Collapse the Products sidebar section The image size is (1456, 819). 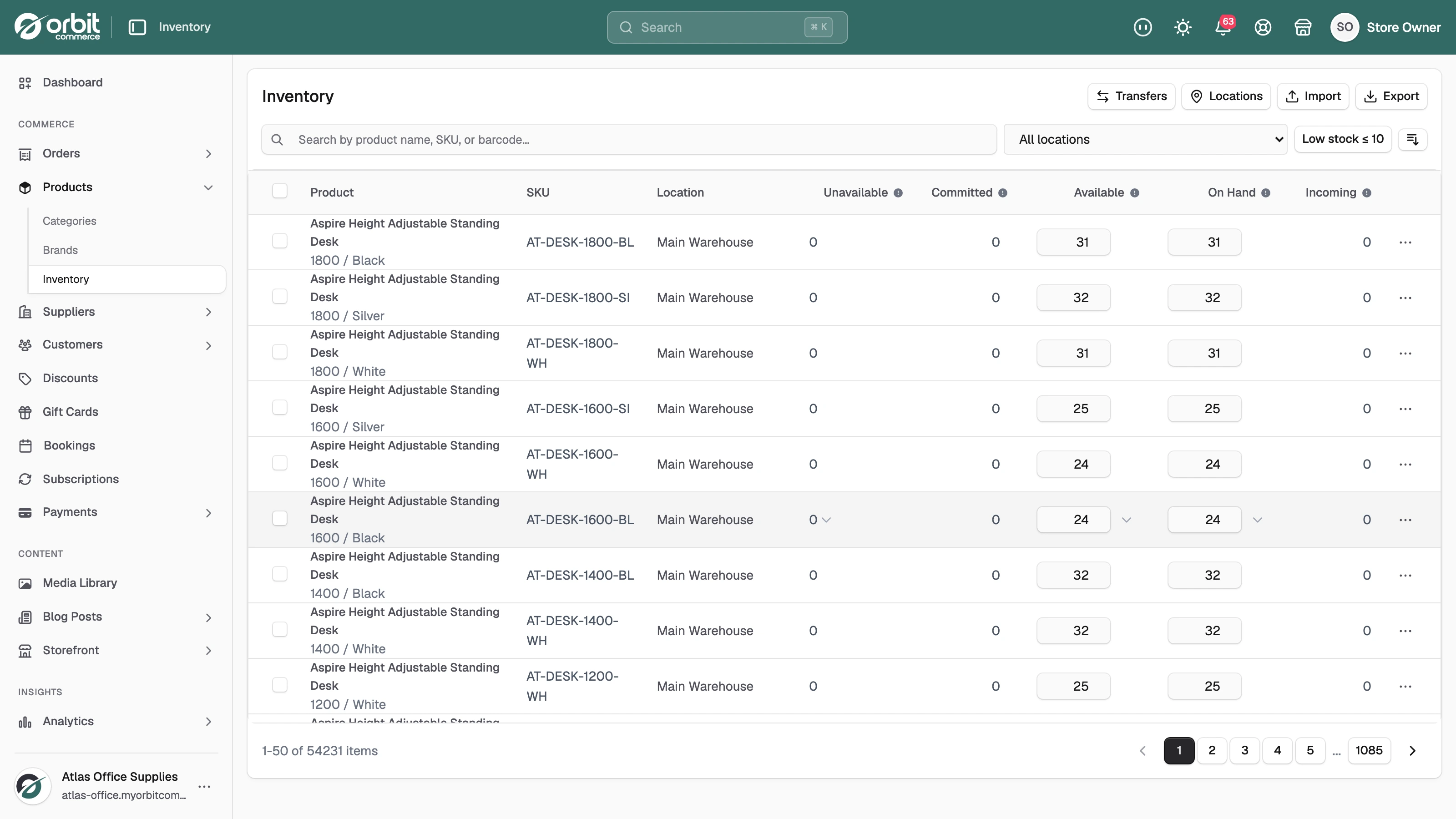click(x=208, y=187)
